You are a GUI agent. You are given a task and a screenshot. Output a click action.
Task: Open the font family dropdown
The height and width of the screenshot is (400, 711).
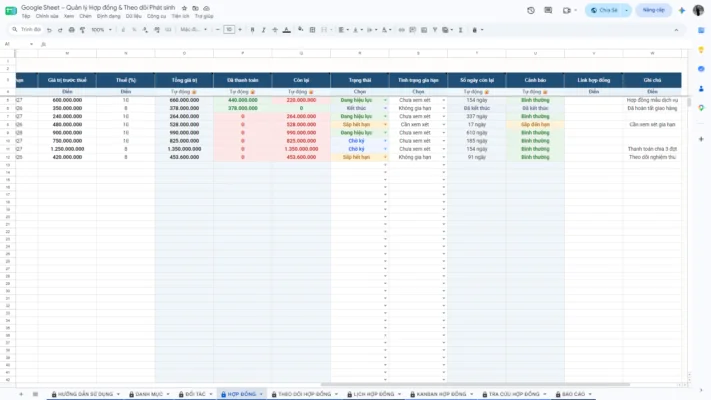pos(194,30)
